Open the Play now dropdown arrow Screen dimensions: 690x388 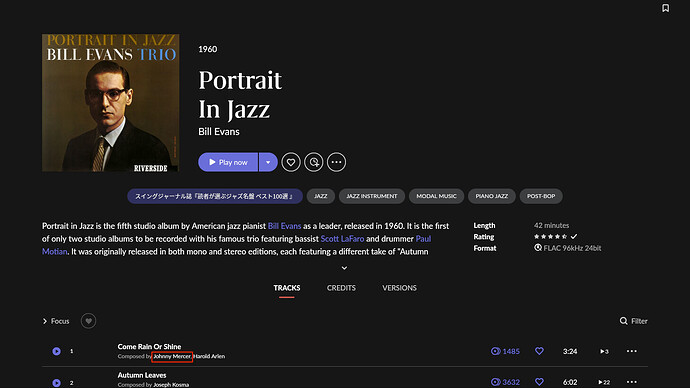(x=268, y=162)
